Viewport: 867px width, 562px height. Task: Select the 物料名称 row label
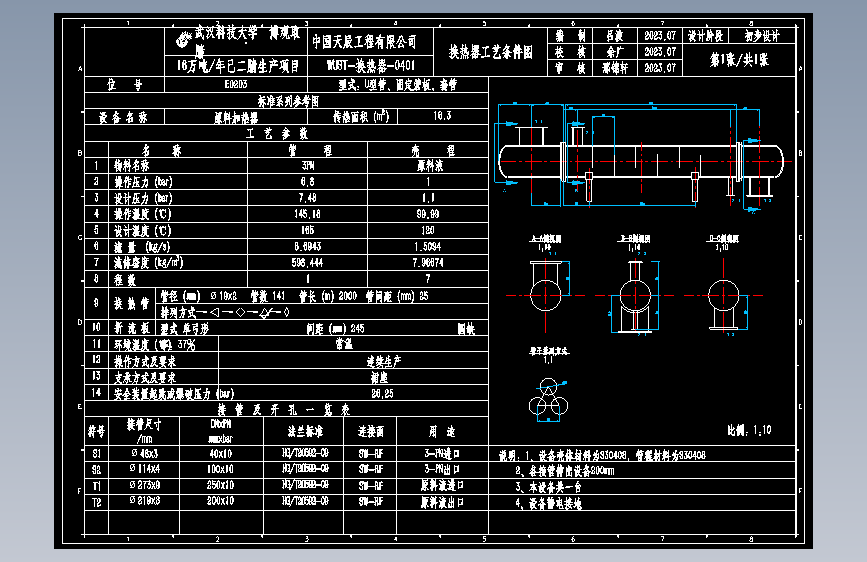132,165
